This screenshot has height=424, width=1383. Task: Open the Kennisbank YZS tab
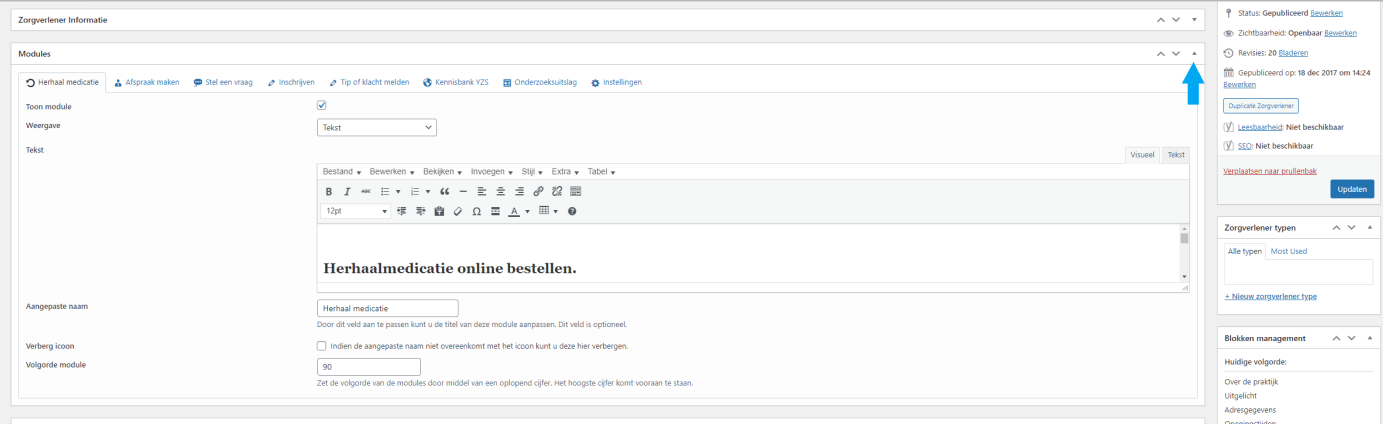pos(456,82)
